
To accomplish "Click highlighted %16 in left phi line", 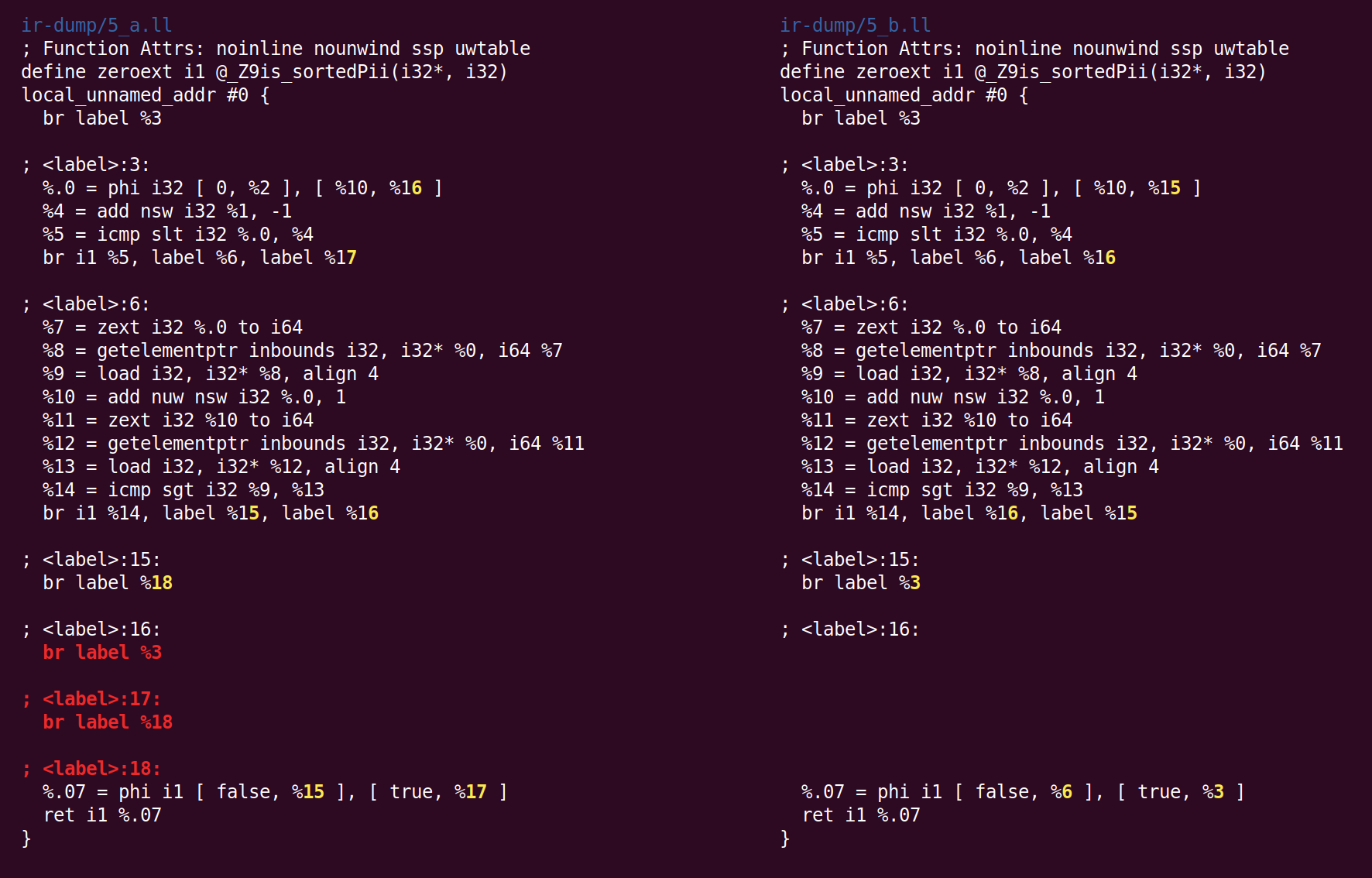I will click(x=411, y=188).
